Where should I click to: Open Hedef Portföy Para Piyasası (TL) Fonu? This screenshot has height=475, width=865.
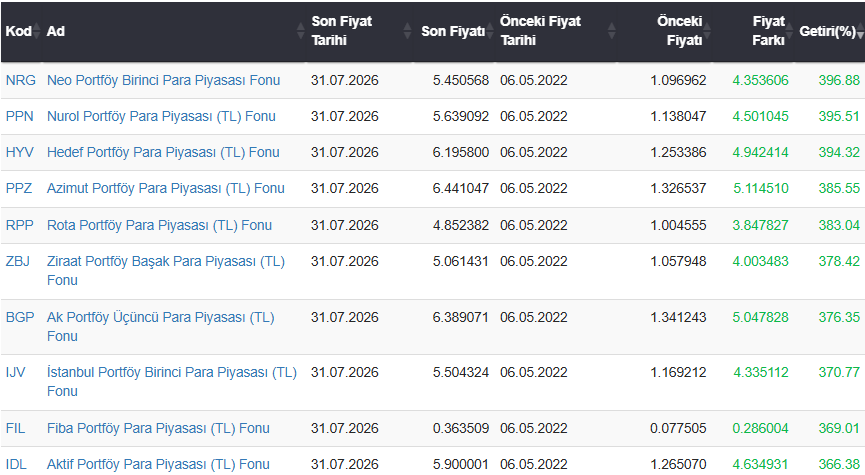coord(163,152)
